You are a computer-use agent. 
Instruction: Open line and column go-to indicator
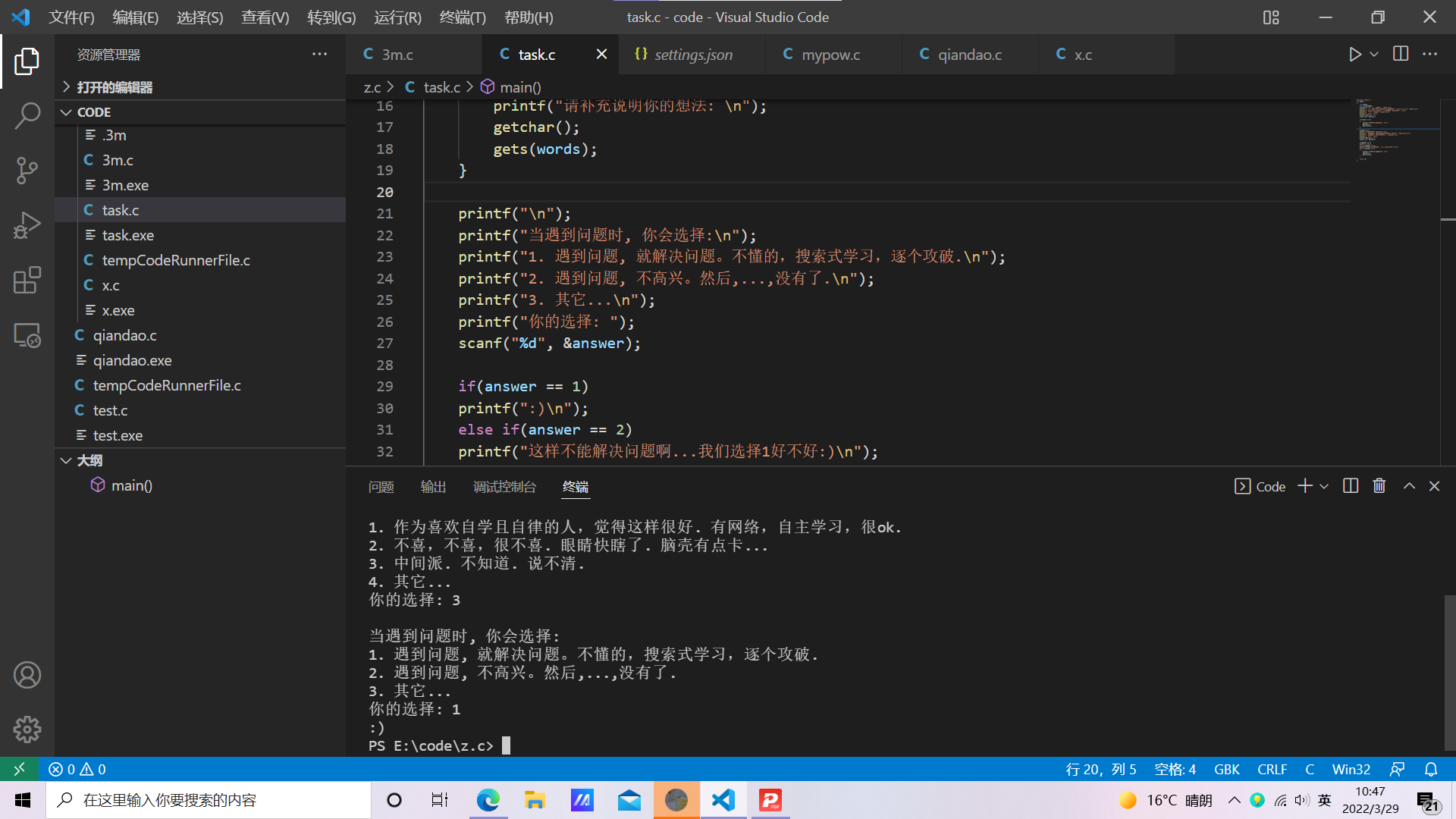[1100, 769]
